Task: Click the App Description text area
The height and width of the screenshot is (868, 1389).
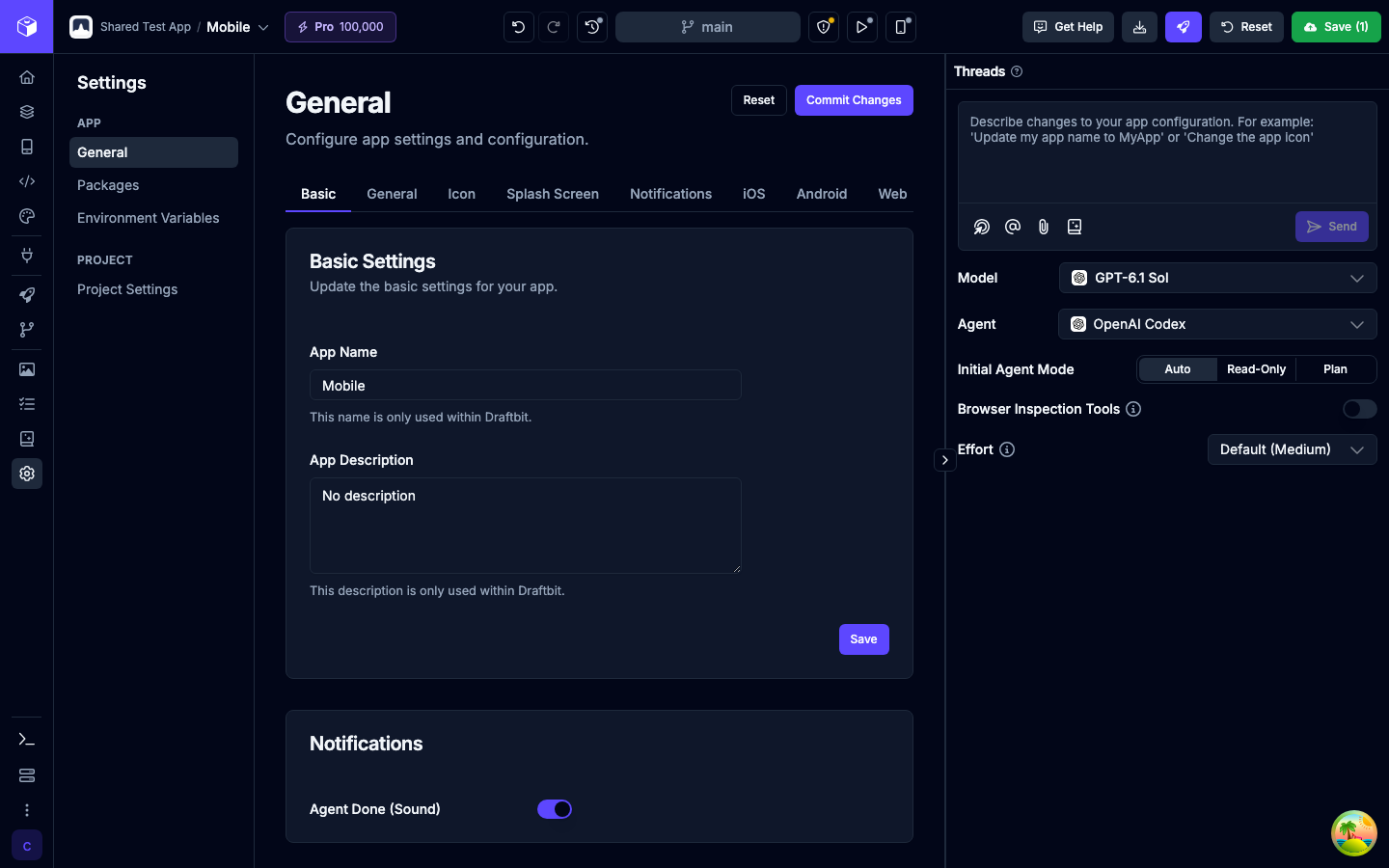Action: (x=526, y=526)
